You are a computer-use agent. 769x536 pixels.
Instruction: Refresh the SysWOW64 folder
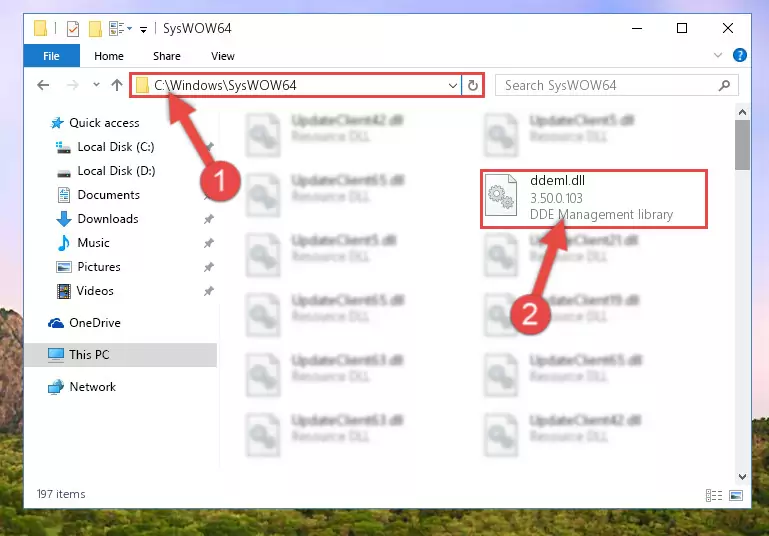pyautogui.click(x=472, y=85)
